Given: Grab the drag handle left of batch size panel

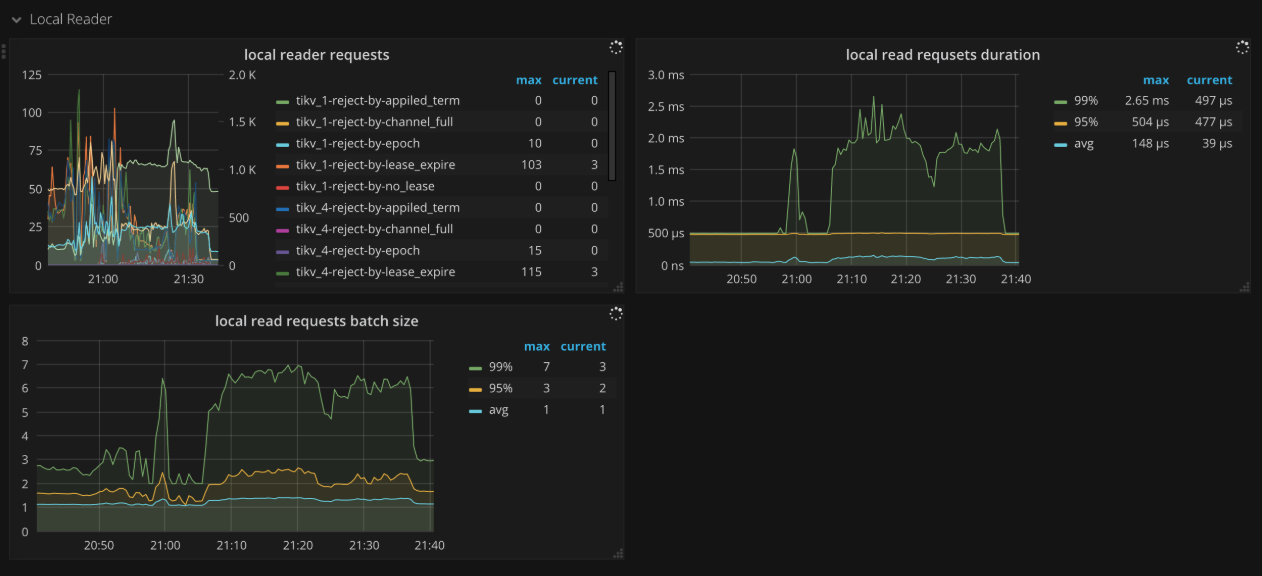Looking at the screenshot, I should click(7, 320).
